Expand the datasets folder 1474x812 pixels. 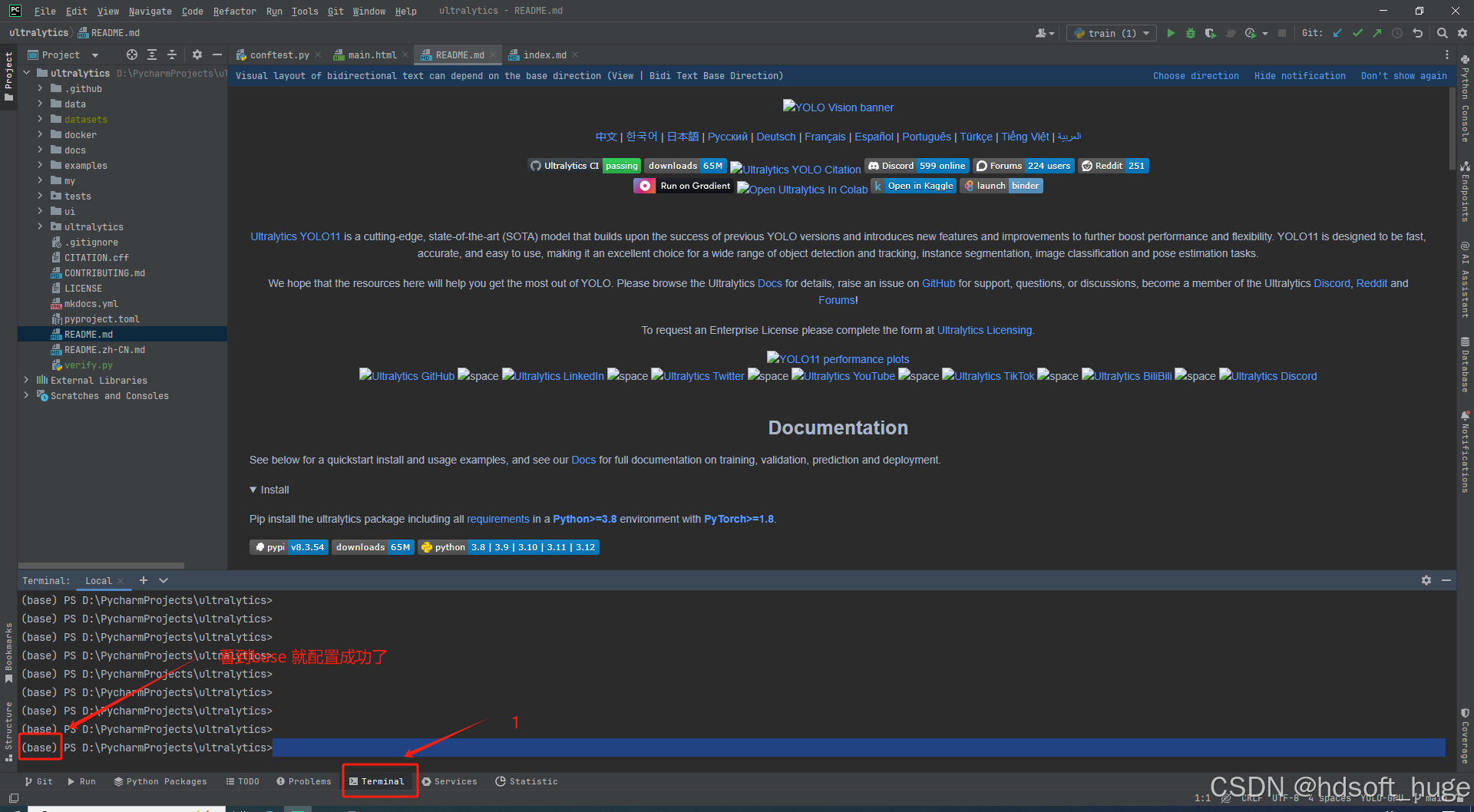coord(40,119)
